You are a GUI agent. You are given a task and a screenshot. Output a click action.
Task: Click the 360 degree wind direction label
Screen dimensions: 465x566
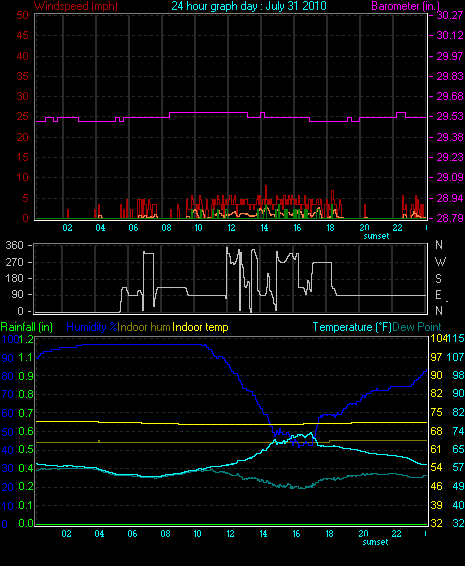[14, 245]
